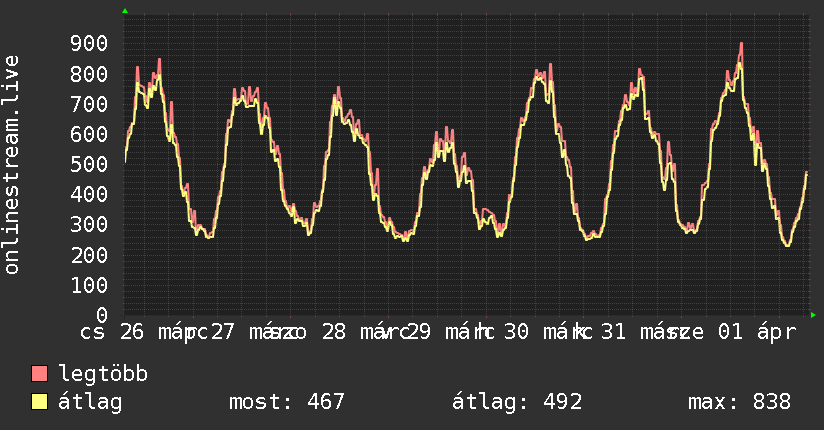Click the 200 y-axis label
The image size is (824, 430).
[89, 255]
